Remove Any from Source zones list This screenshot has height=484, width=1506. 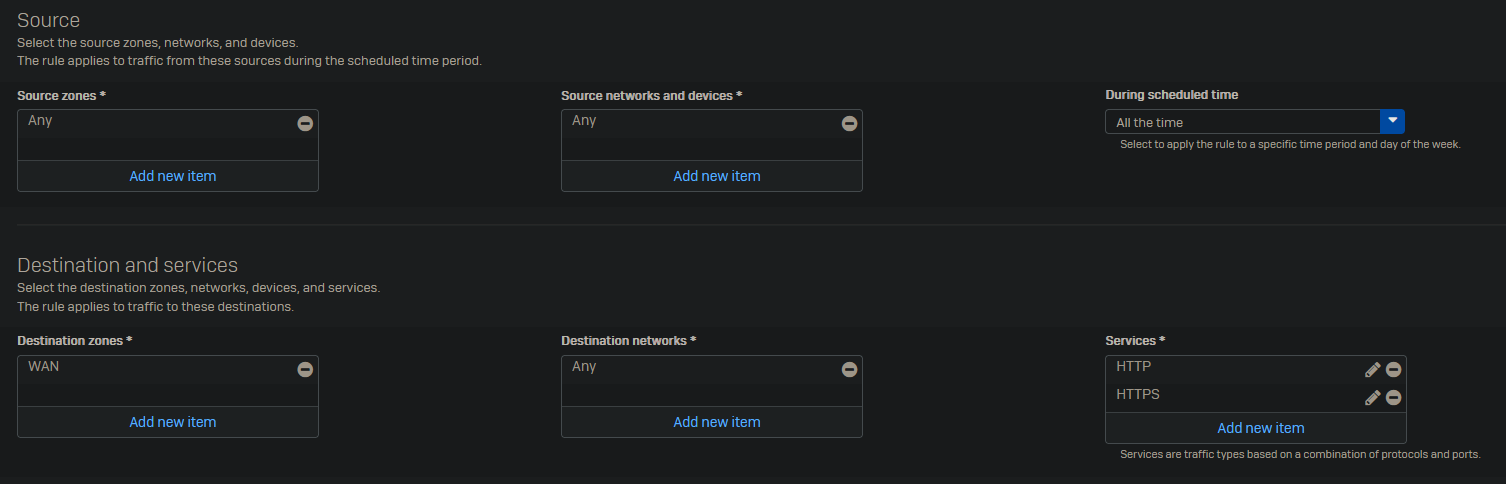tap(305, 123)
